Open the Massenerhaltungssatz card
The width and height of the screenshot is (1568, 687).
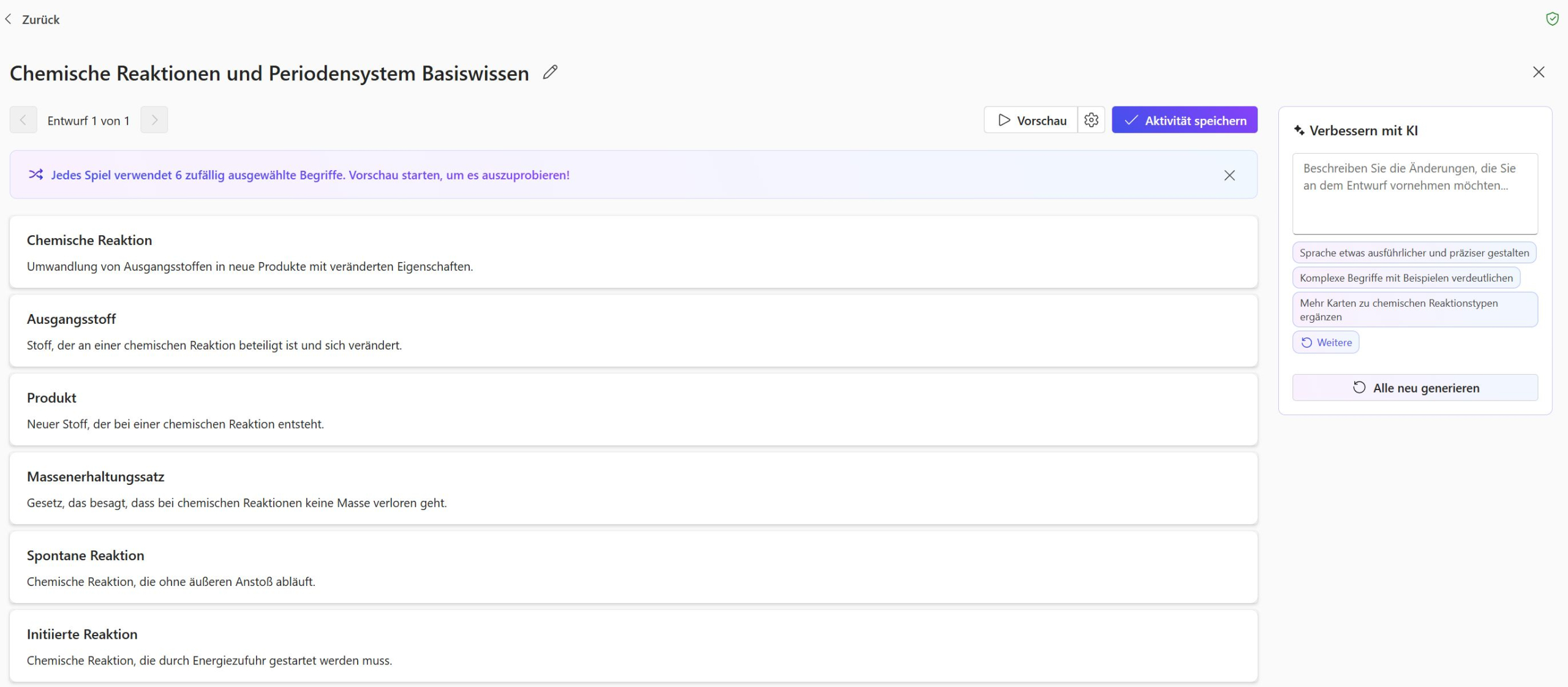[x=633, y=488]
